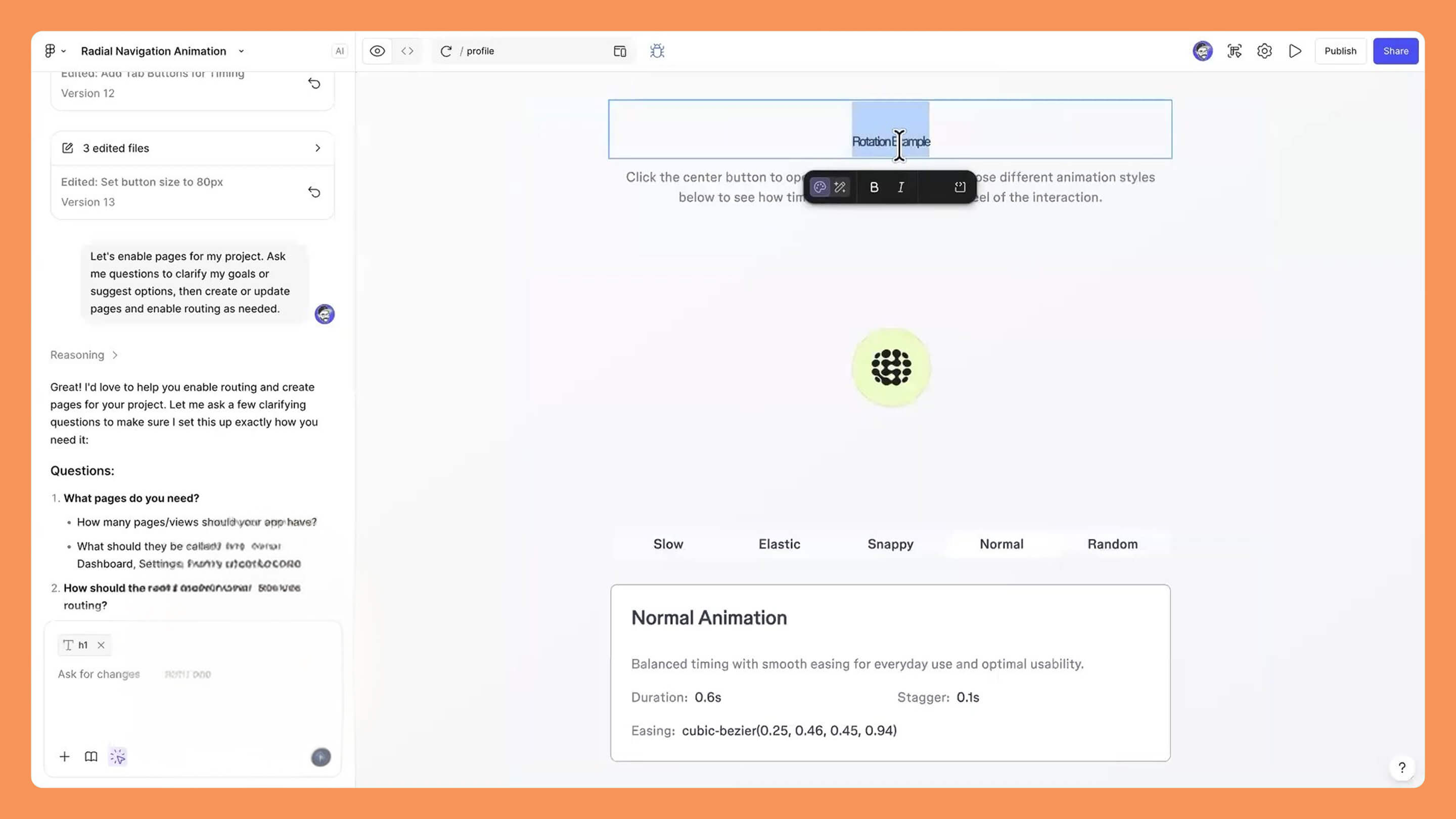
Task: Switch to preview eye mode
Action: tap(377, 51)
